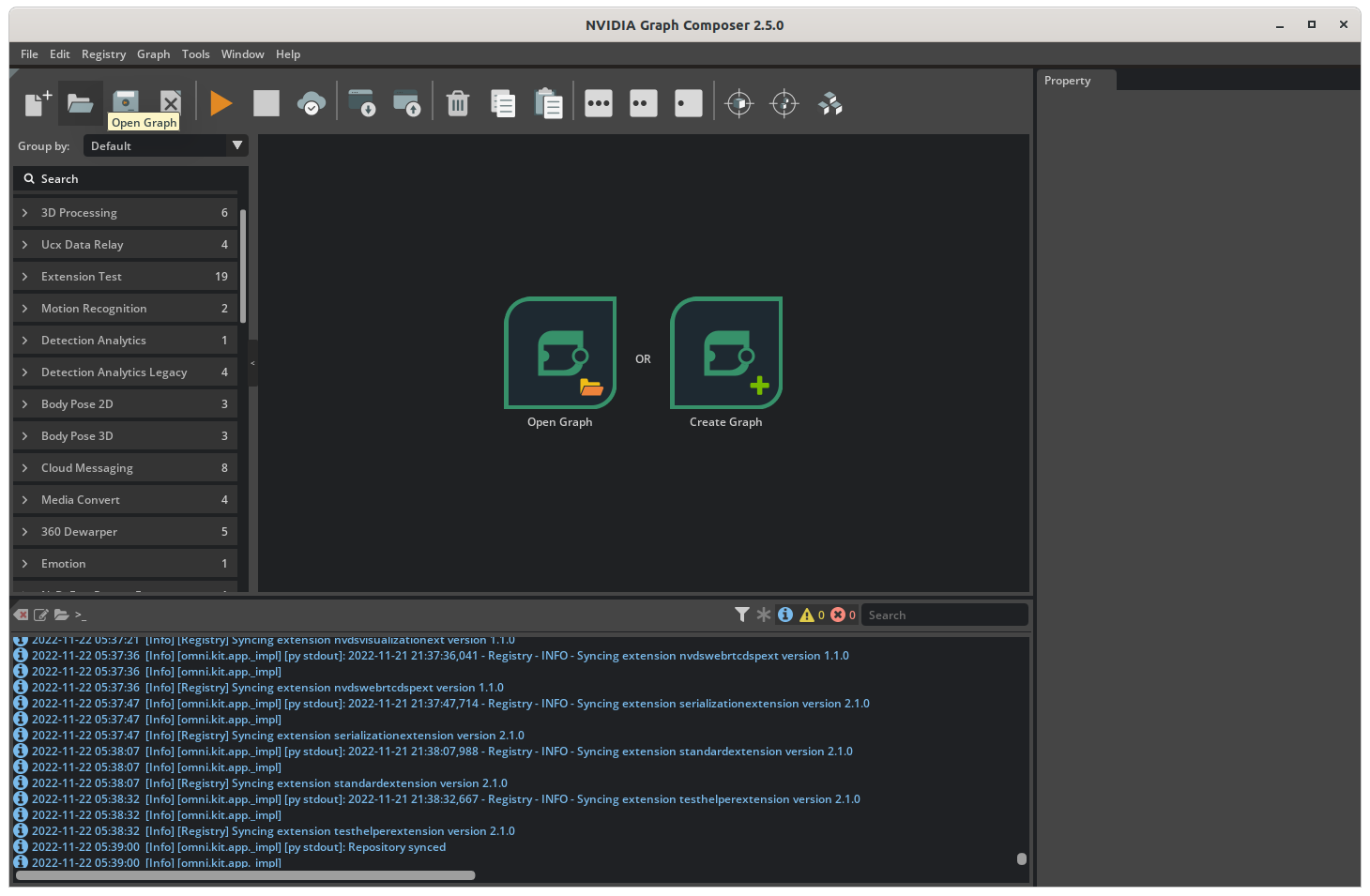Expand the 3D Processing category

125,213
